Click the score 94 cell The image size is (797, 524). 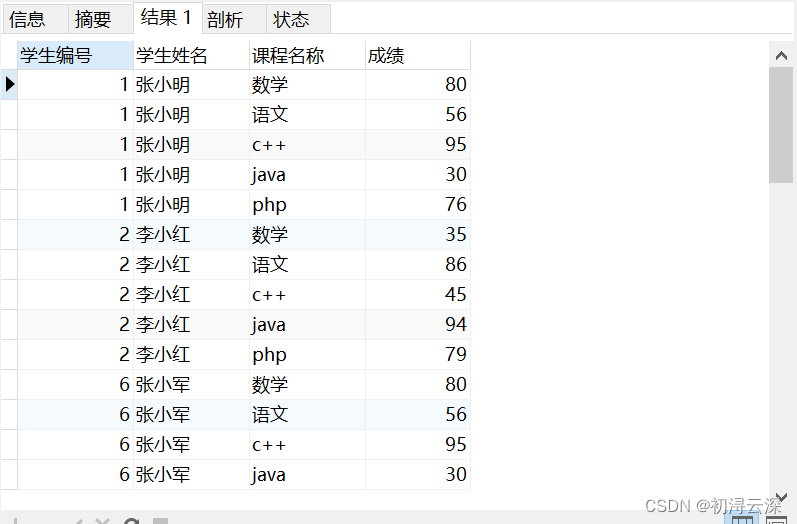coord(418,324)
